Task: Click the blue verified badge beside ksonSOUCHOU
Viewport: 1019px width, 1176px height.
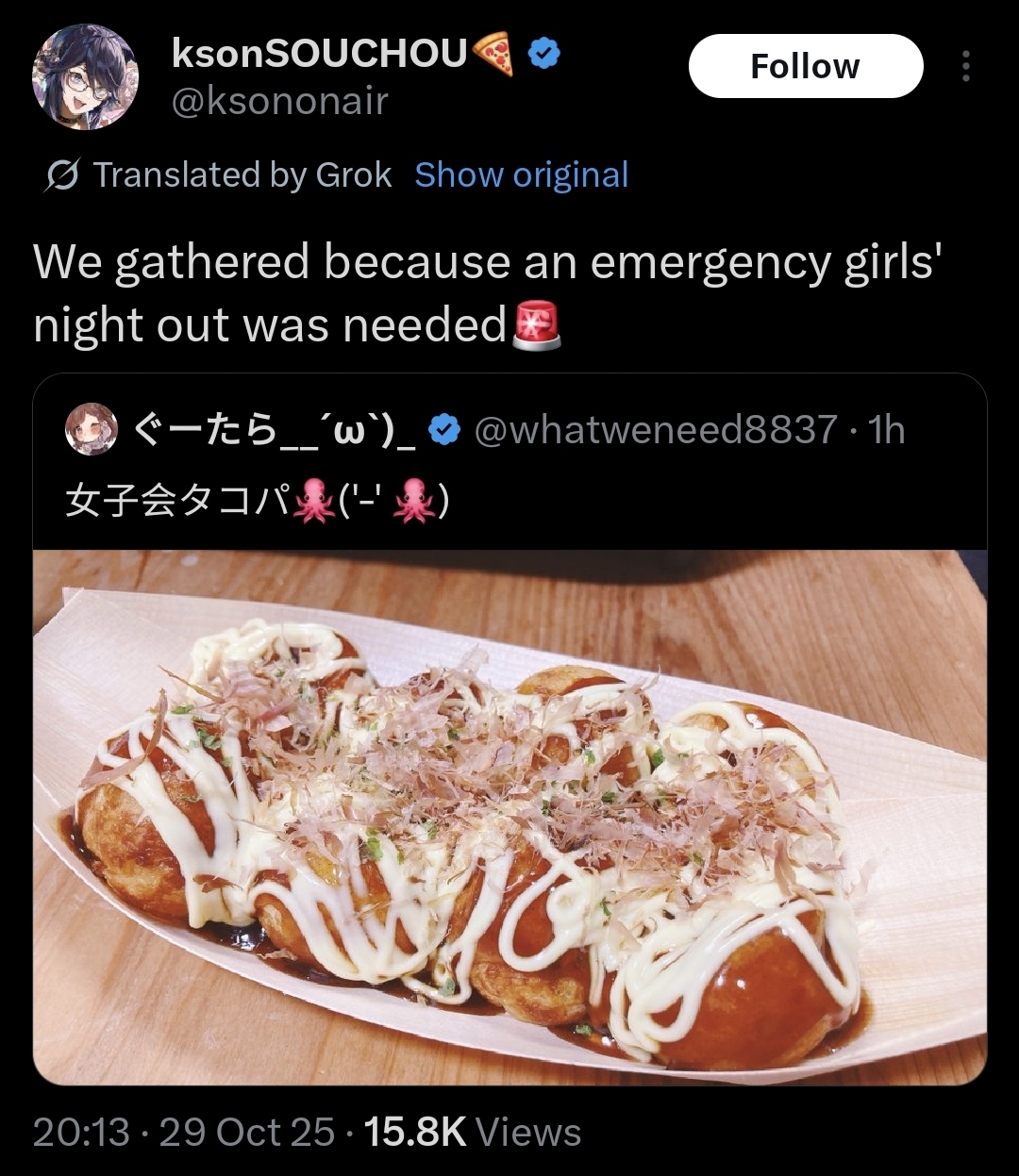Action: click(x=543, y=55)
